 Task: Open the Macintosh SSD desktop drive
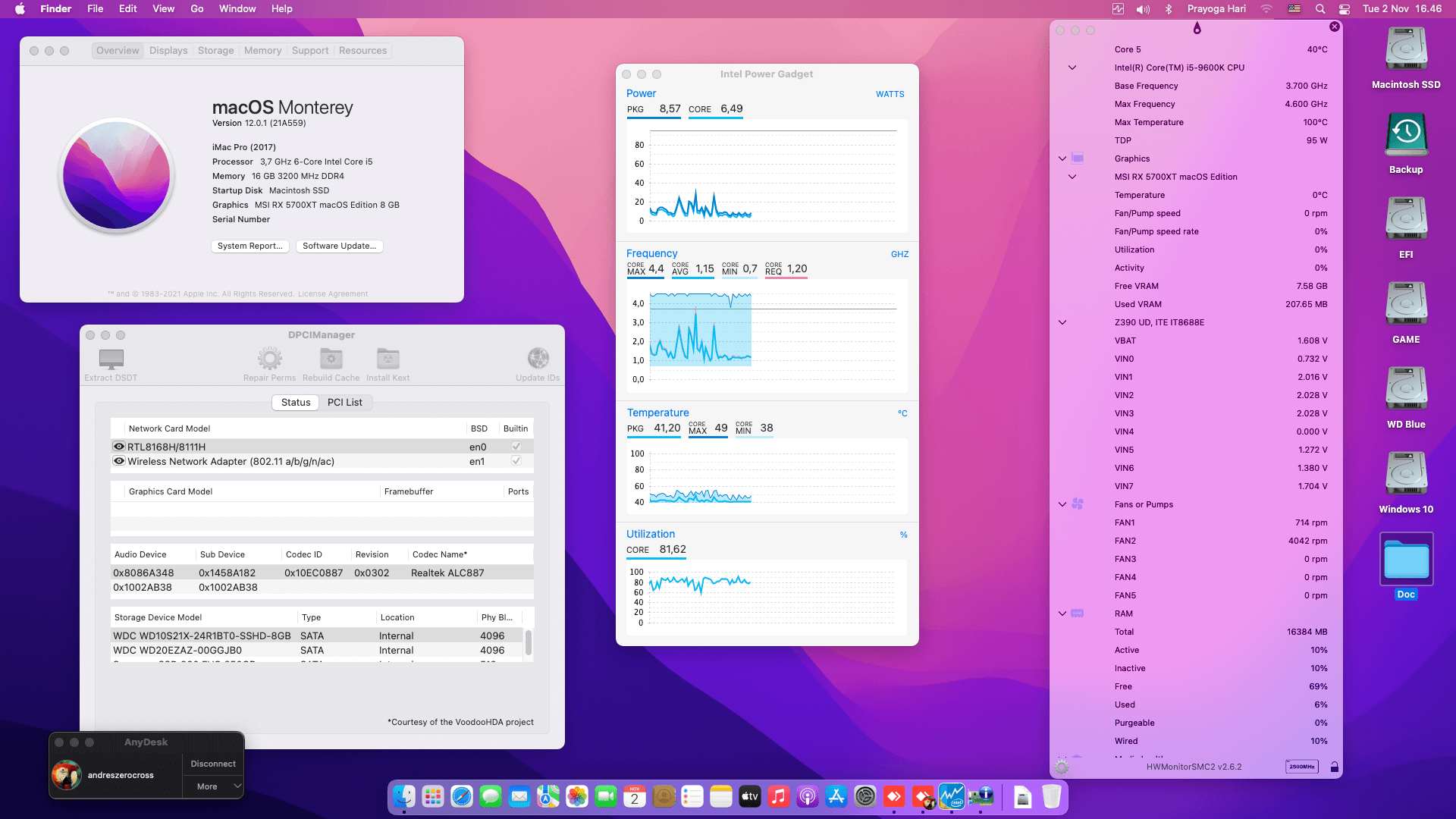[1406, 49]
